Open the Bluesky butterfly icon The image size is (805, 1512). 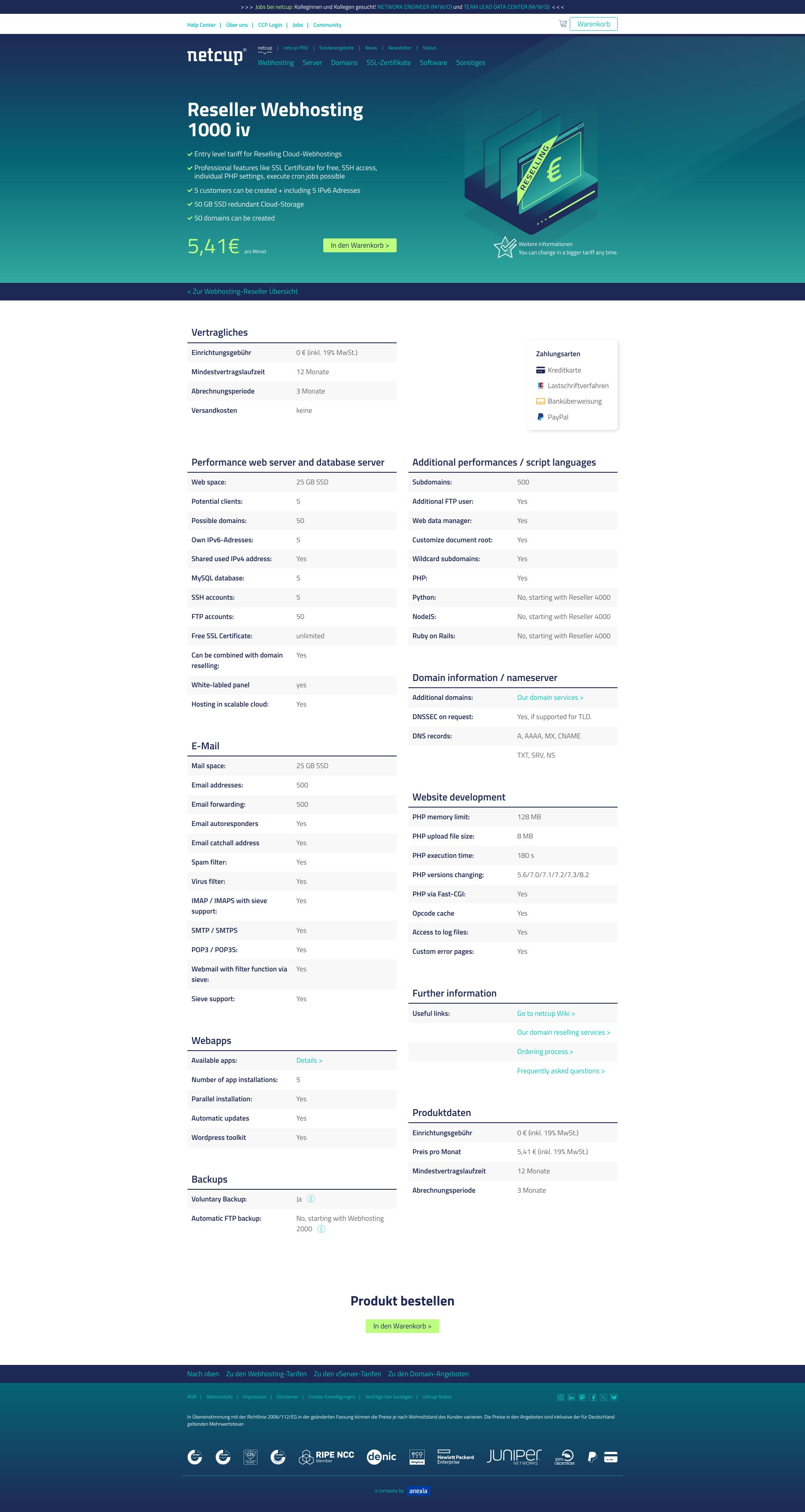point(613,1397)
